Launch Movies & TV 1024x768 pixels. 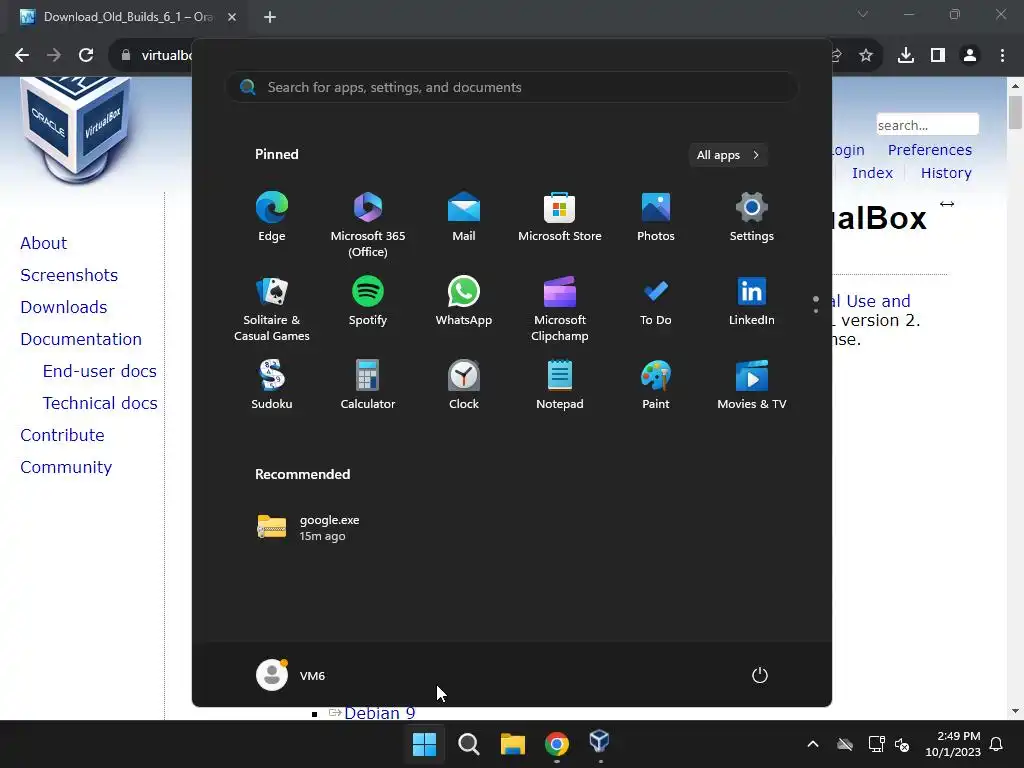[752, 385]
